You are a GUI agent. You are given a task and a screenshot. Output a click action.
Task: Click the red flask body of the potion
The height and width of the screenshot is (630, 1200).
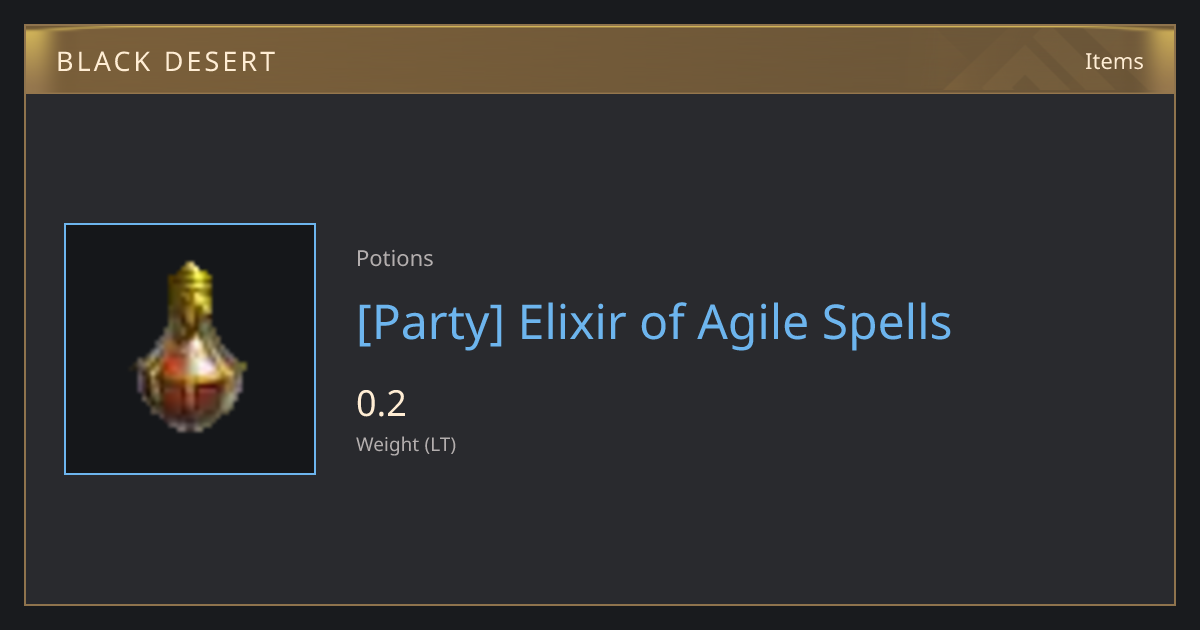pos(190,385)
